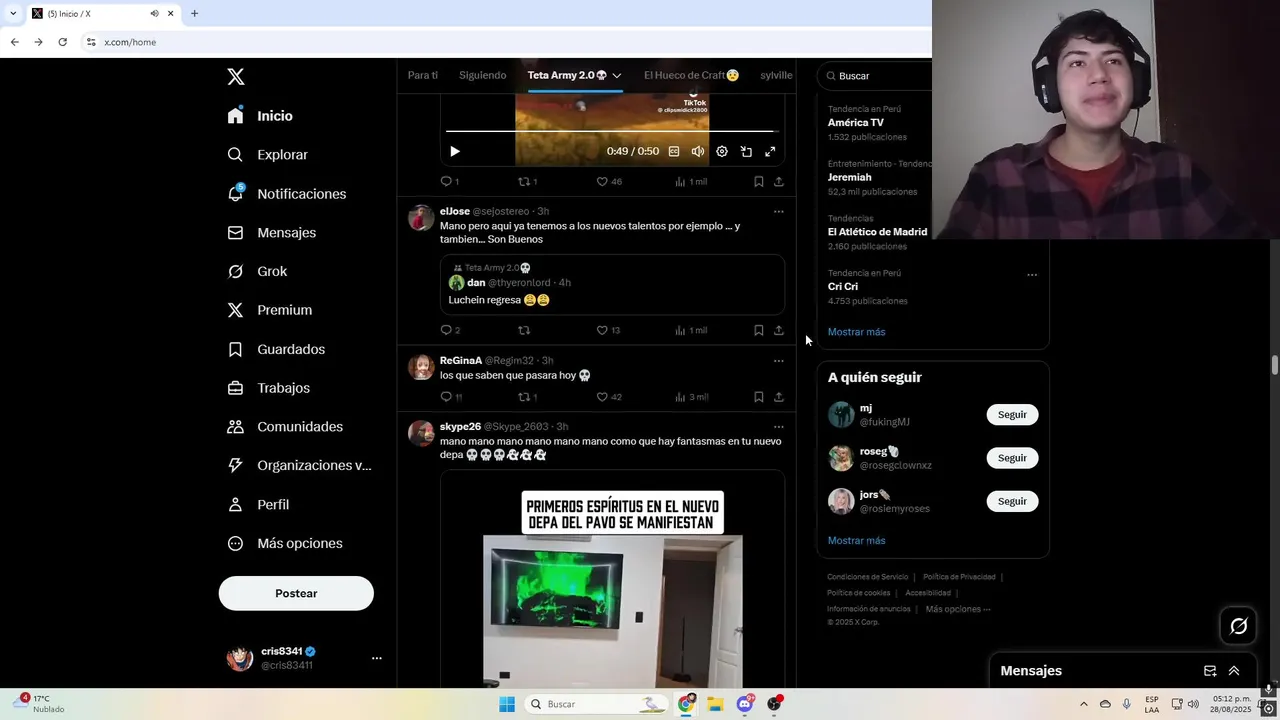
Task: Click the floating Grok button
Action: [1239, 626]
